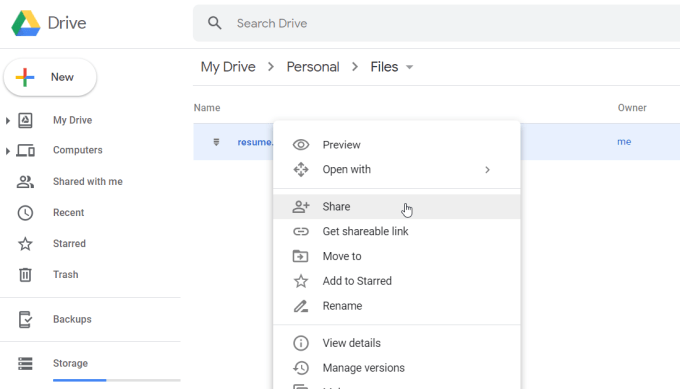The height and width of the screenshot is (389, 680).
Task: Select Add to Starred menu entry
Action: 397,281
